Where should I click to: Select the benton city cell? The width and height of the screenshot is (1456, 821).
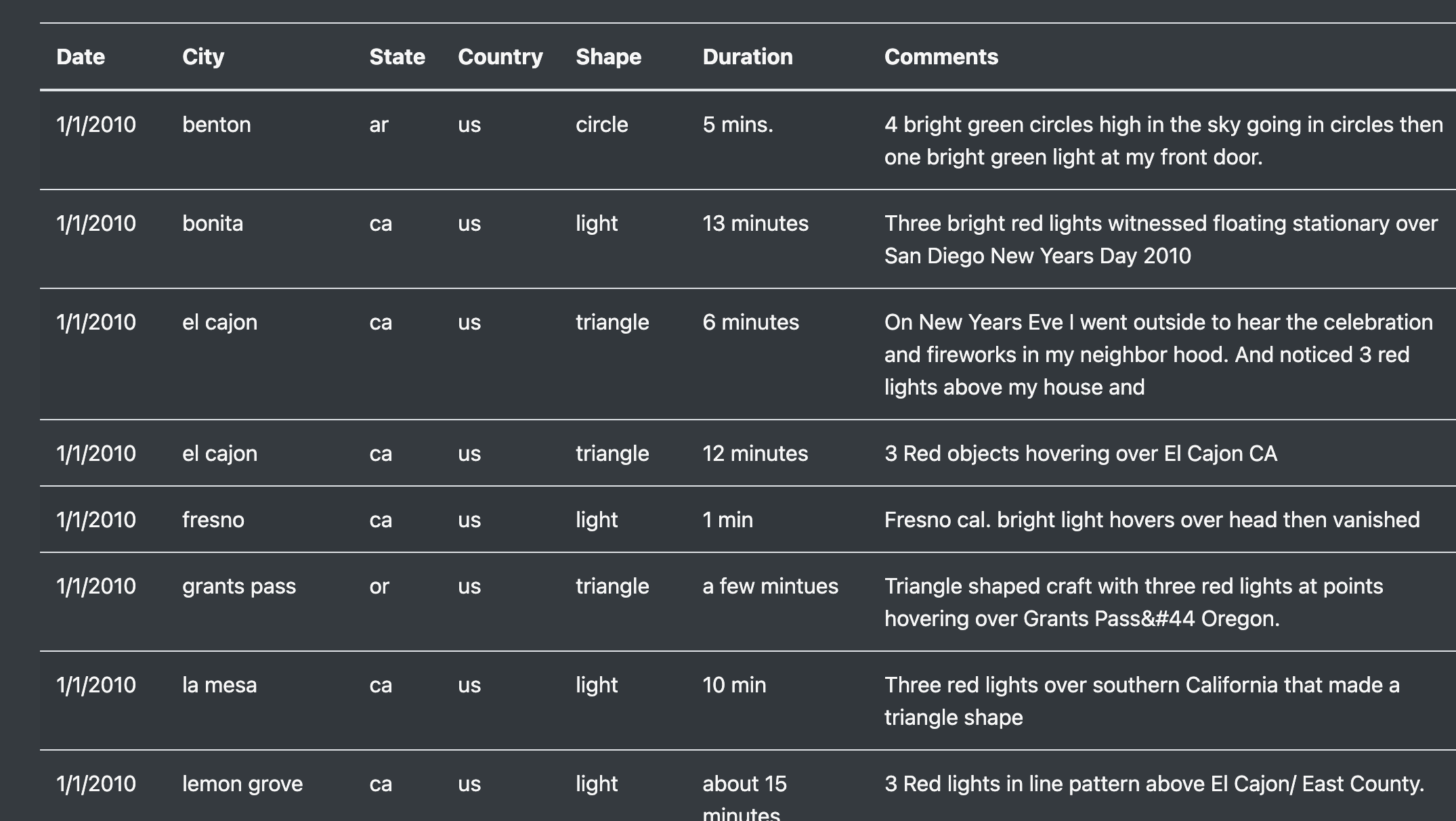(217, 125)
